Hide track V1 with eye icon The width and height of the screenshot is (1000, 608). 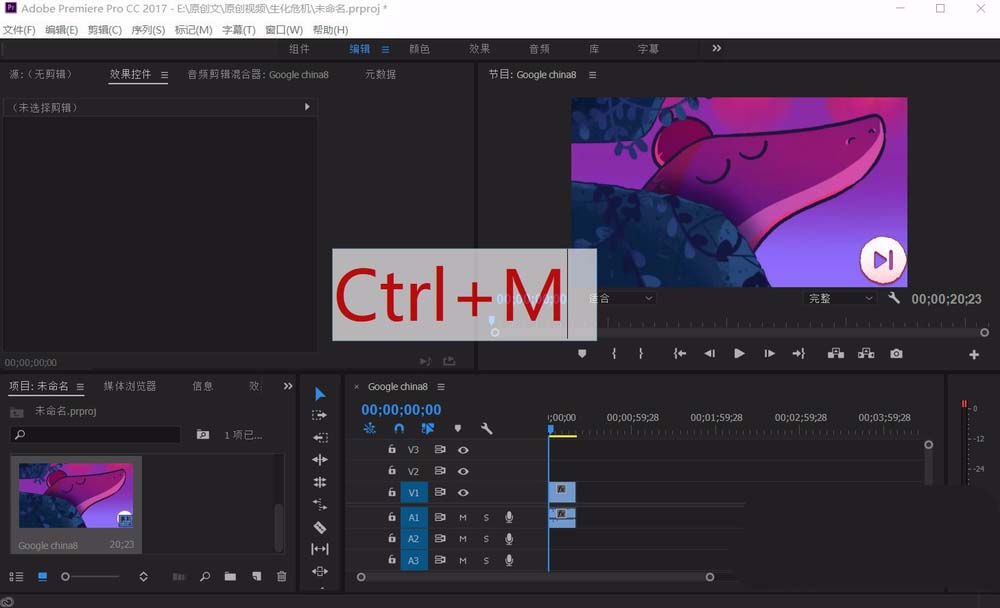pos(463,493)
